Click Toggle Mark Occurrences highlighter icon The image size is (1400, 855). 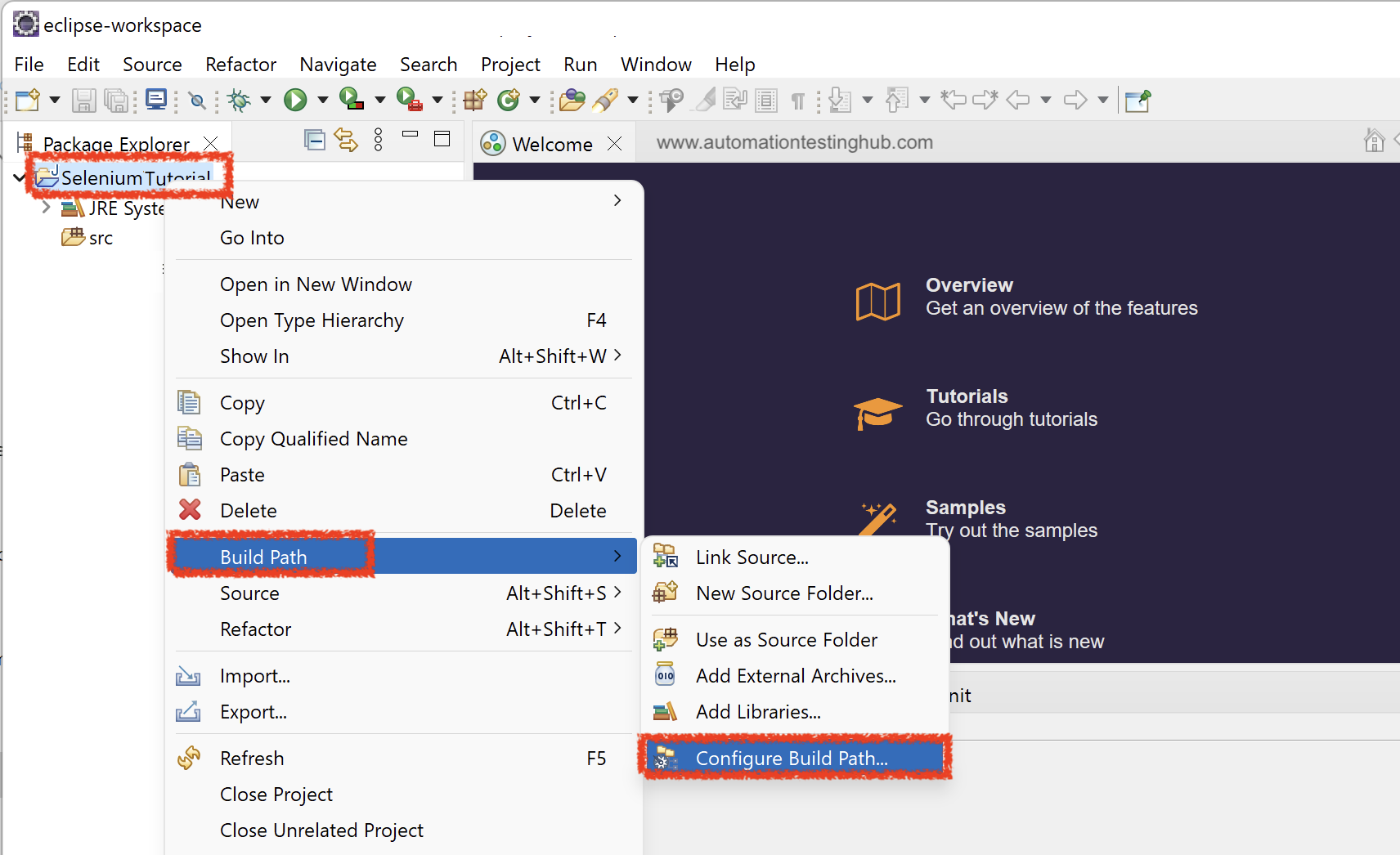pyautogui.click(x=705, y=100)
